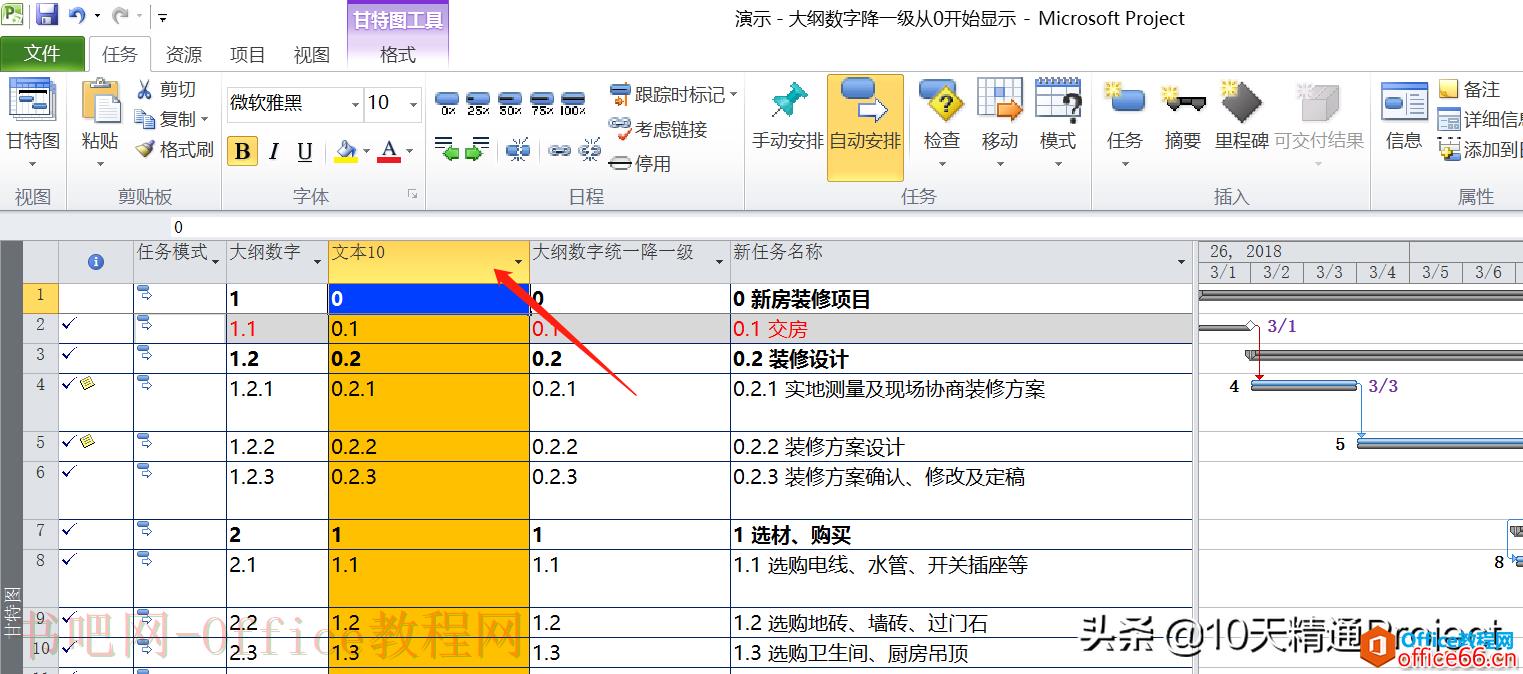Toggle Bold formatting button
Screen dimensions: 1523x674
click(x=242, y=151)
